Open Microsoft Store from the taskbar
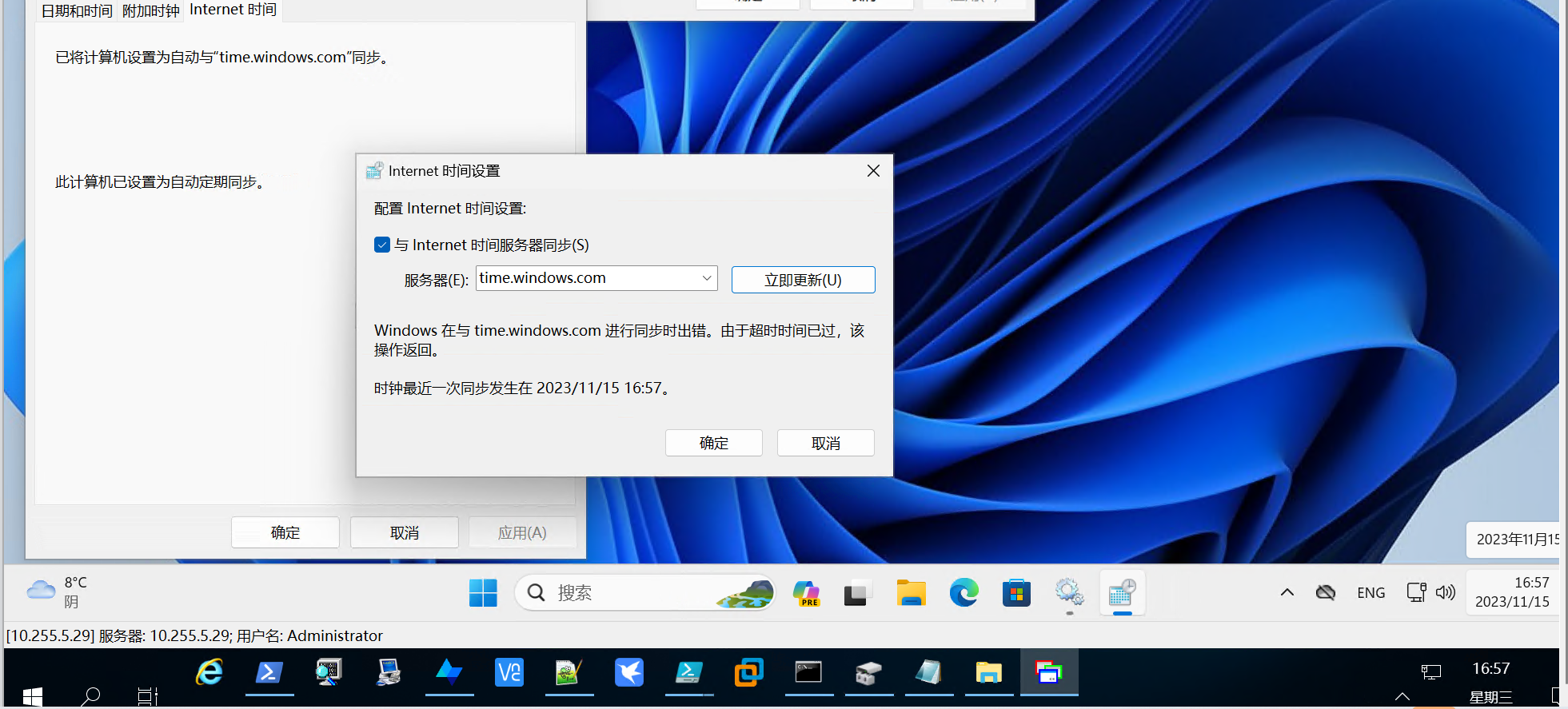 pos(1016,593)
